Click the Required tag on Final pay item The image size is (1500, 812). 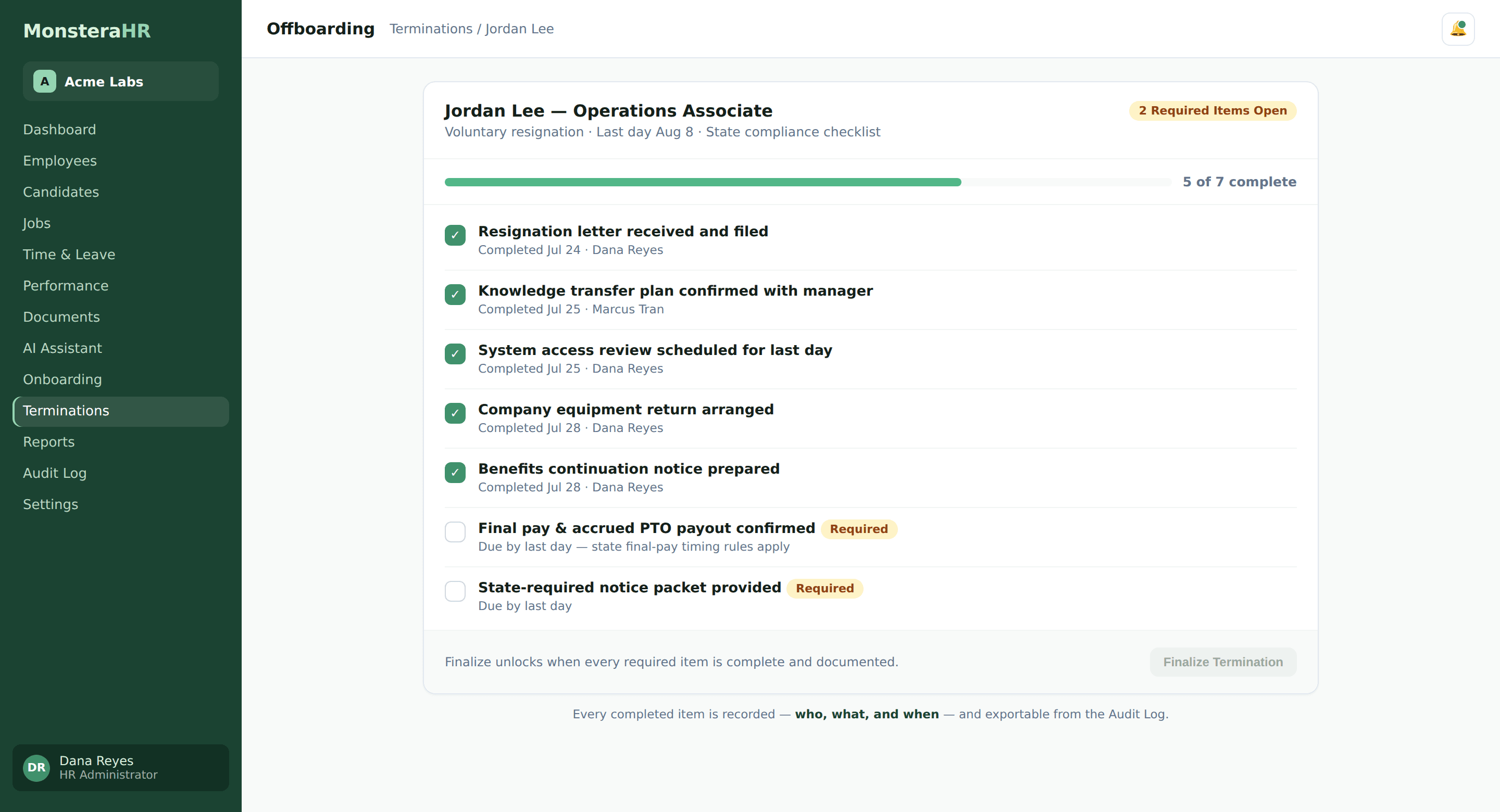(x=859, y=529)
